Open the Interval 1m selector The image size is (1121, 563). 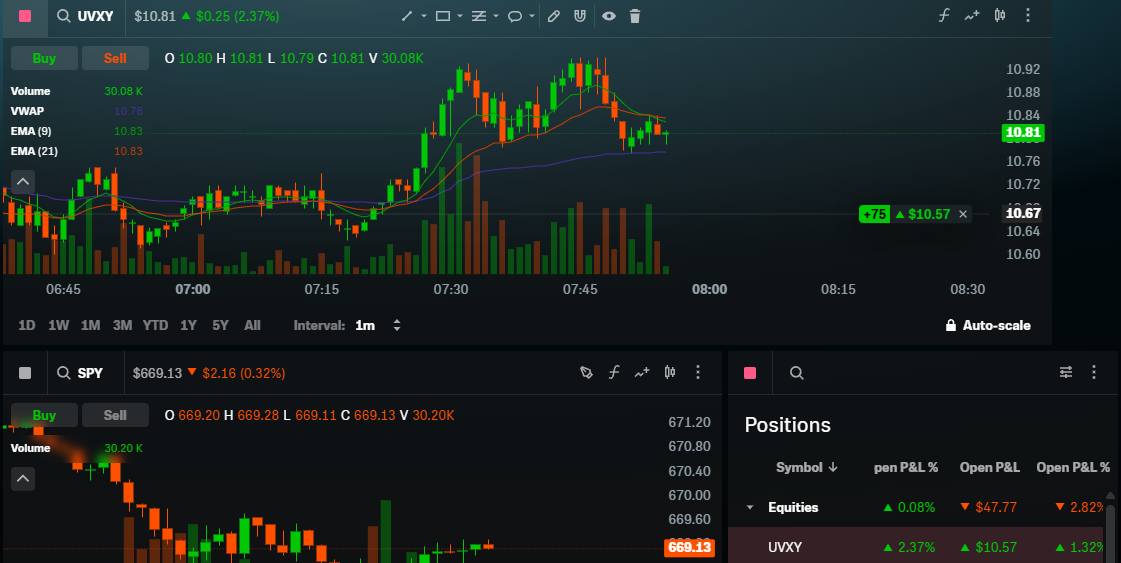click(365, 325)
